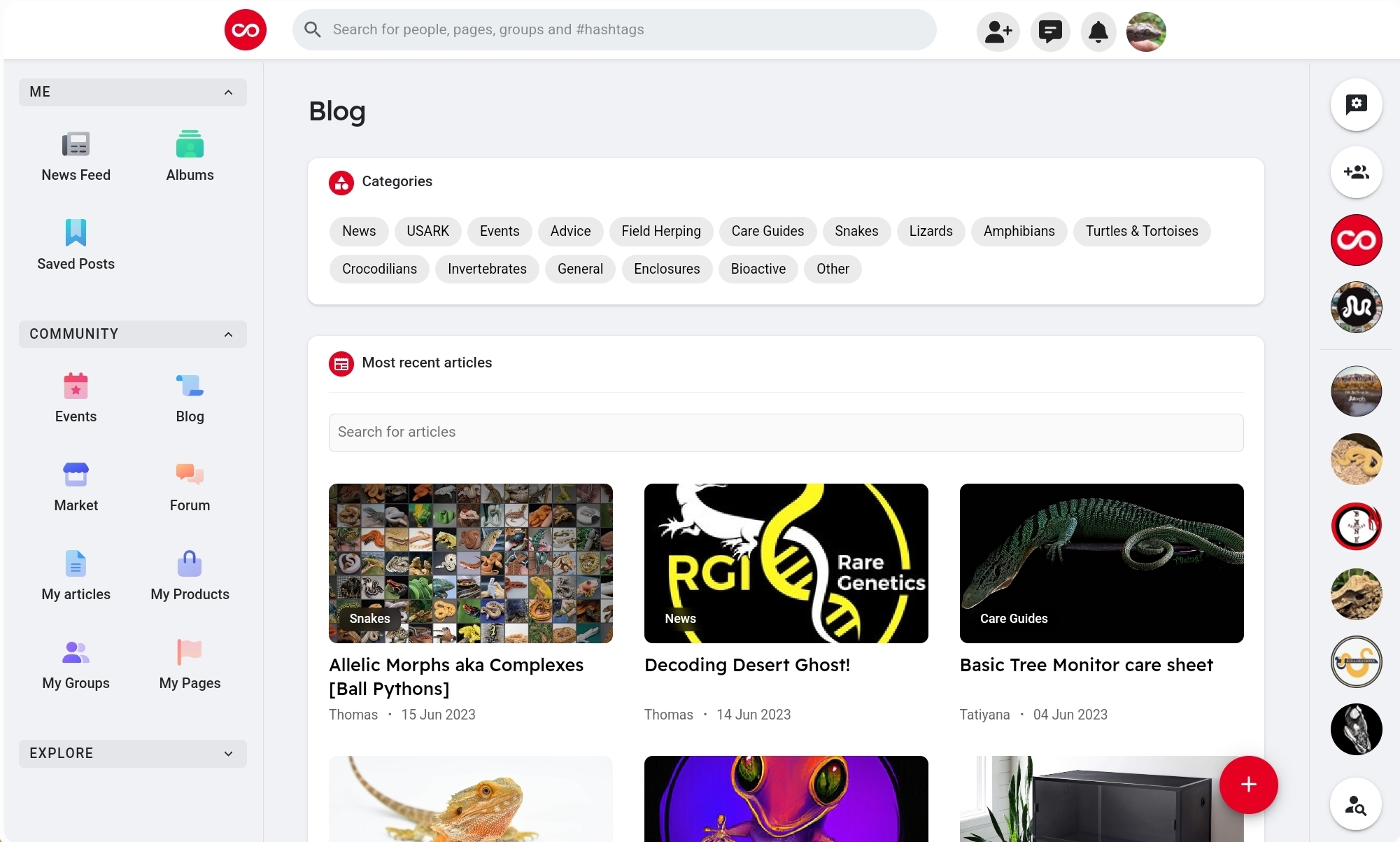Click the News tag on Rare Genetics image
The width and height of the screenshot is (1400, 842).
(680, 619)
